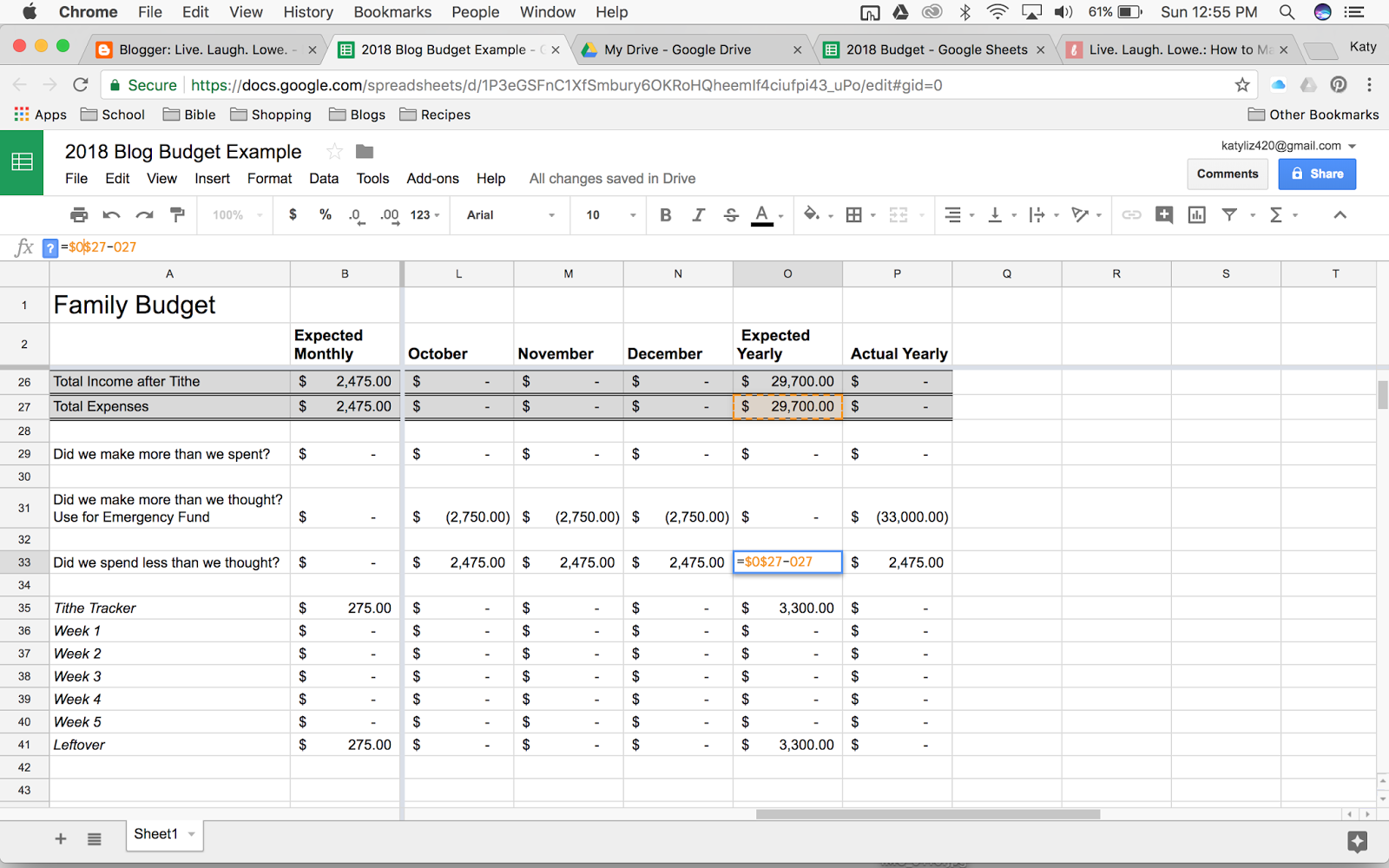The image size is (1389, 868).
Task: Apply strikethrough to the selection
Action: point(732,214)
